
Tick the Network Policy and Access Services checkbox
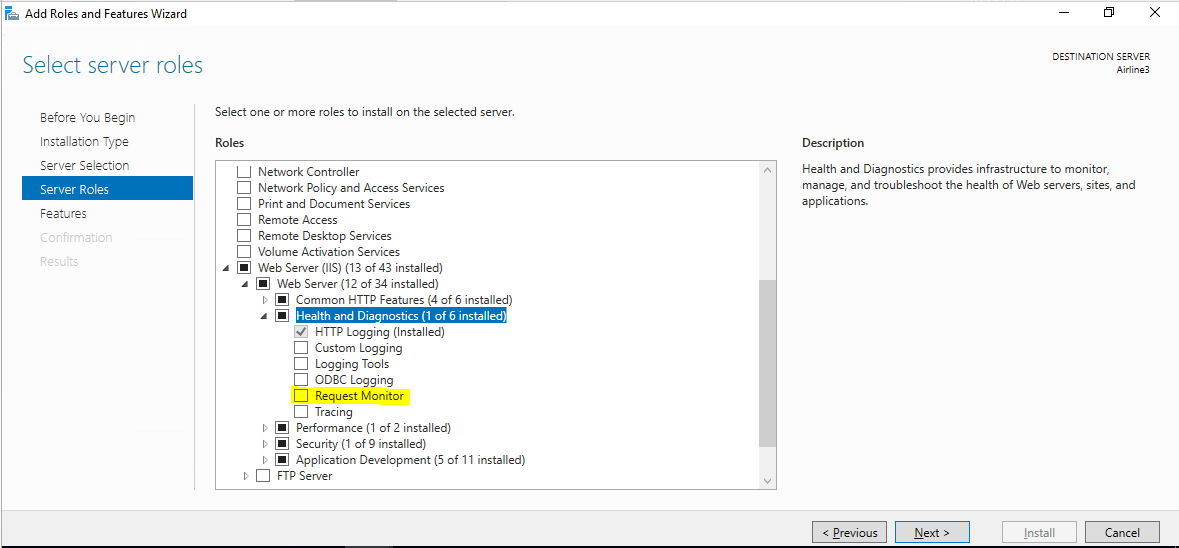tap(244, 188)
